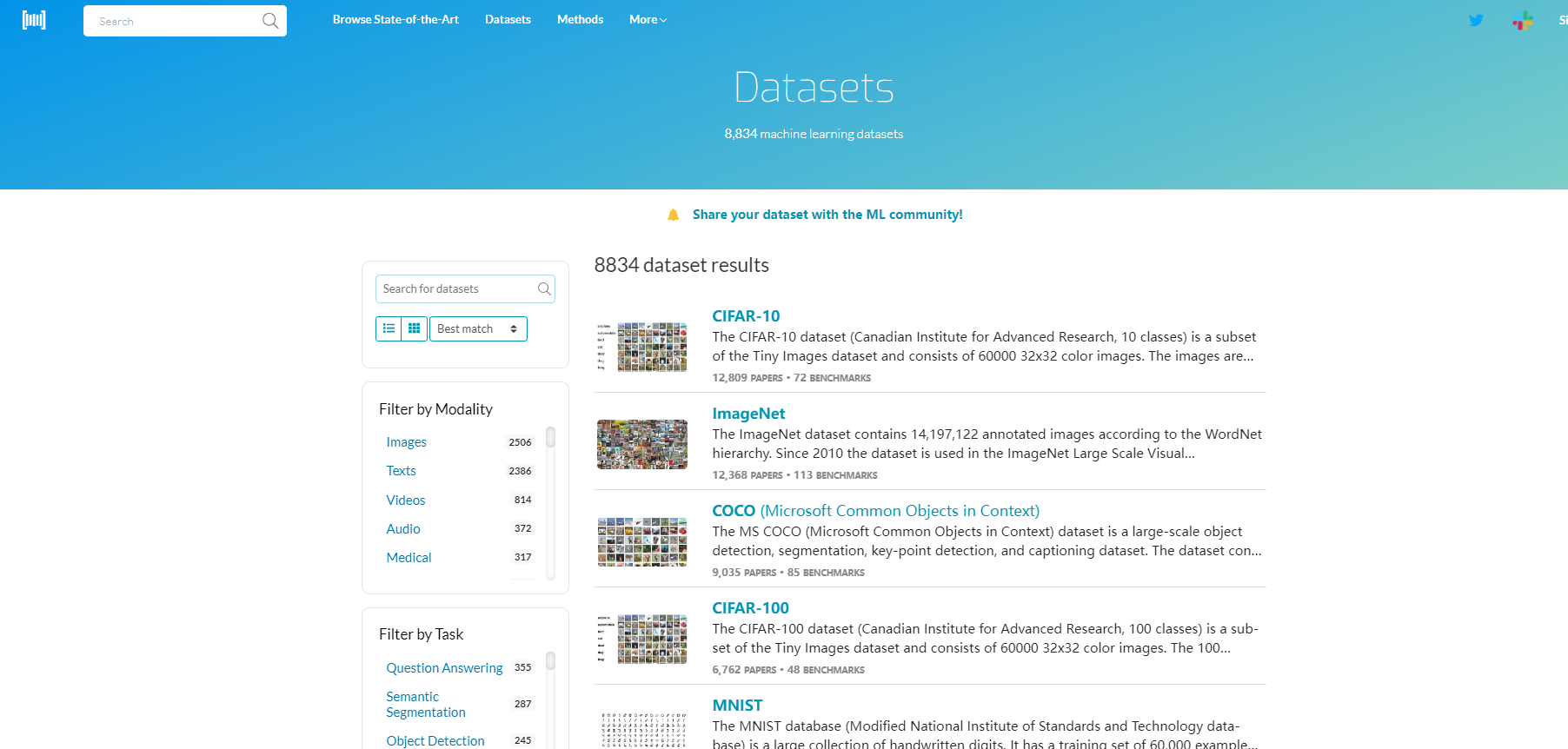1568x749 pixels.
Task: Filter by Videos modality
Action: tap(405, 500)
